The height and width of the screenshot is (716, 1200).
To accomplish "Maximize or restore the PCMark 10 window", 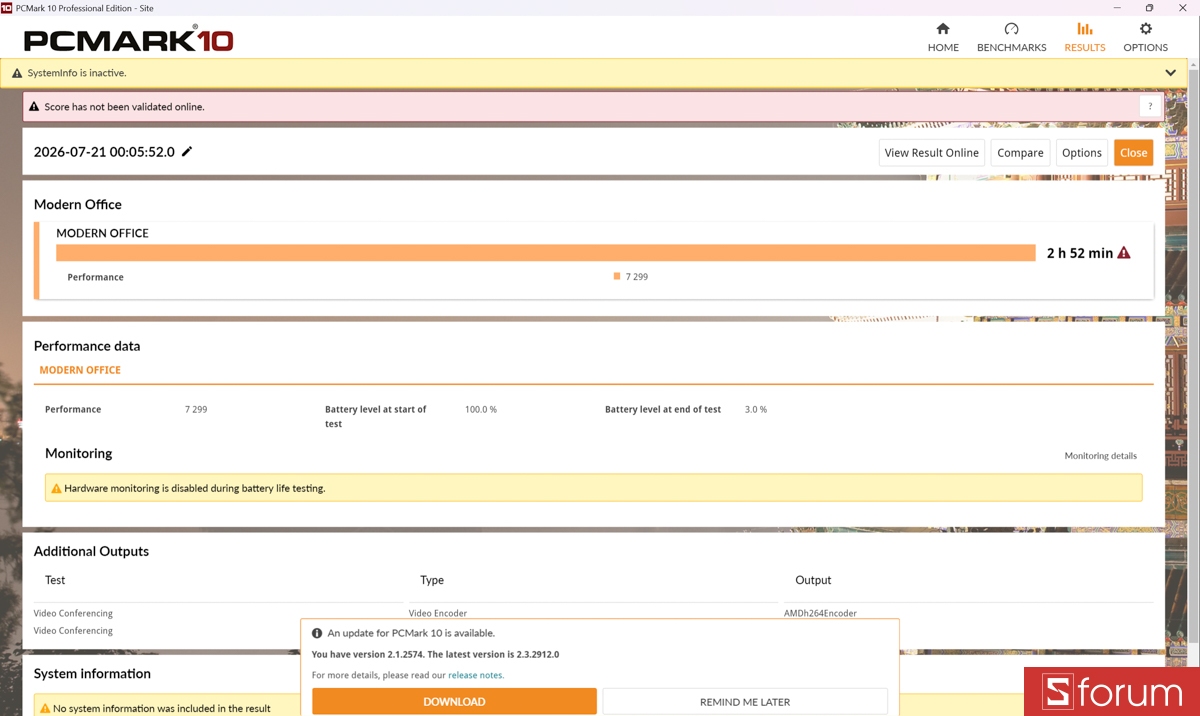I will 1150,7.
